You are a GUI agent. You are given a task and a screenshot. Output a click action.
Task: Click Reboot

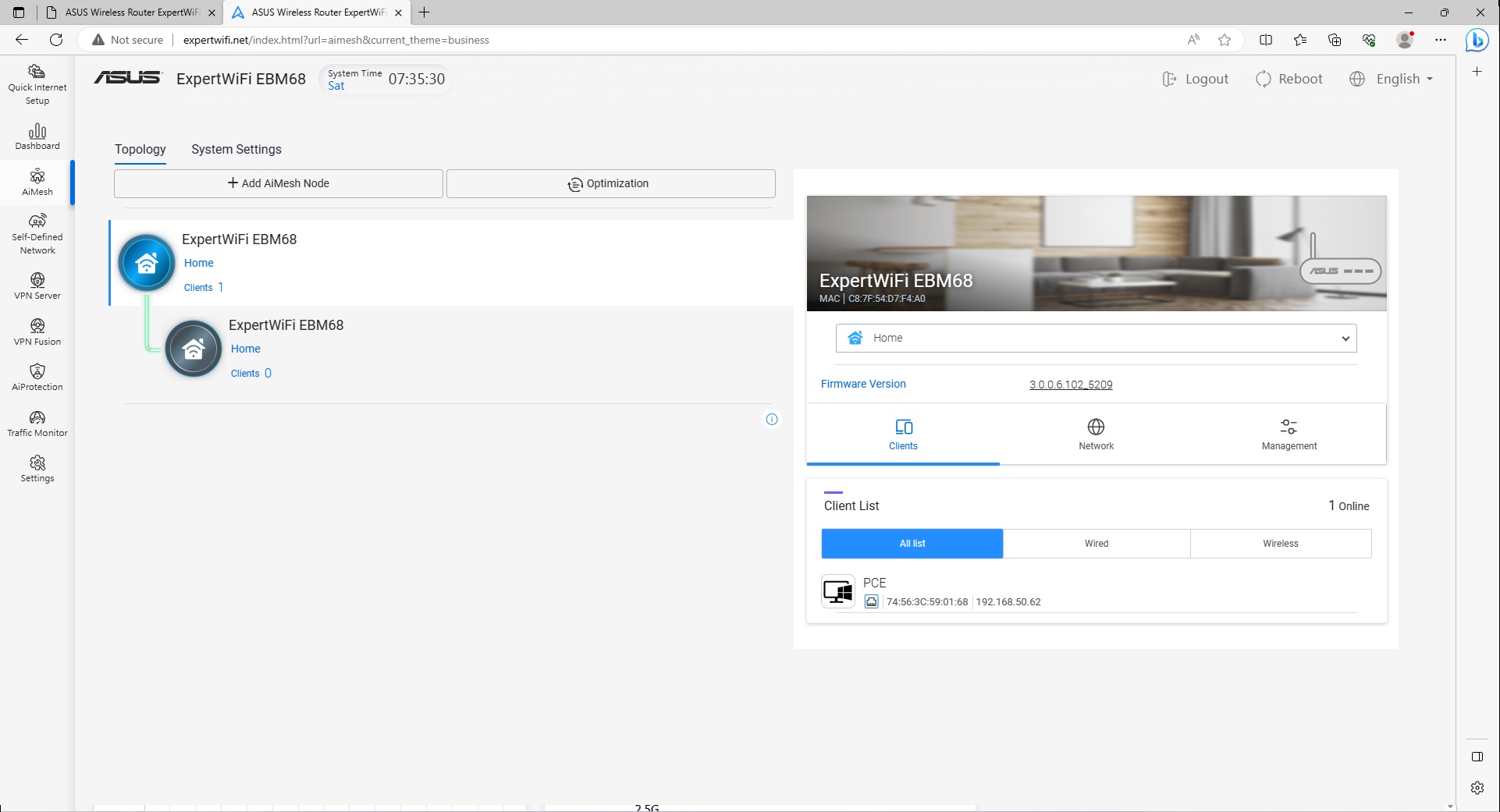pyautogui.click(x=1289, y=79)
